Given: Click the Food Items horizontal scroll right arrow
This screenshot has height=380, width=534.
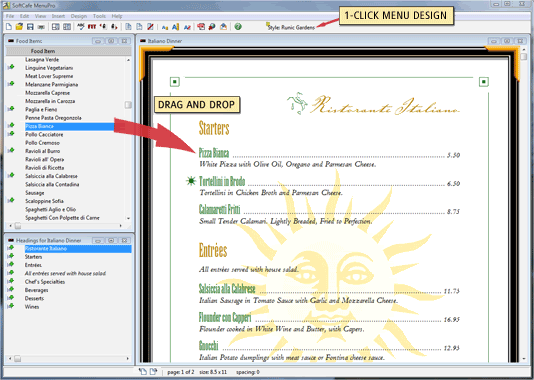Looking at the screenshot, I should click(121, 226).
